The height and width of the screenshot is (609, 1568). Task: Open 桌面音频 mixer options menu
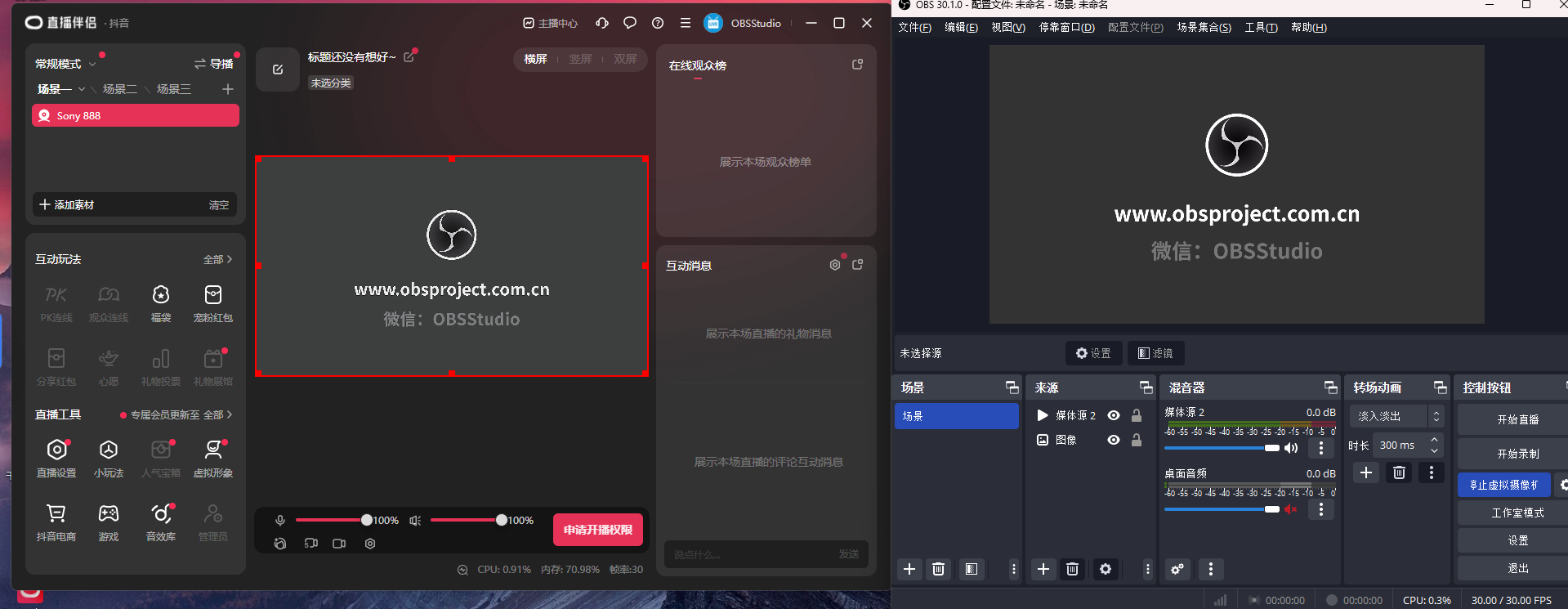click(1321, 509)
